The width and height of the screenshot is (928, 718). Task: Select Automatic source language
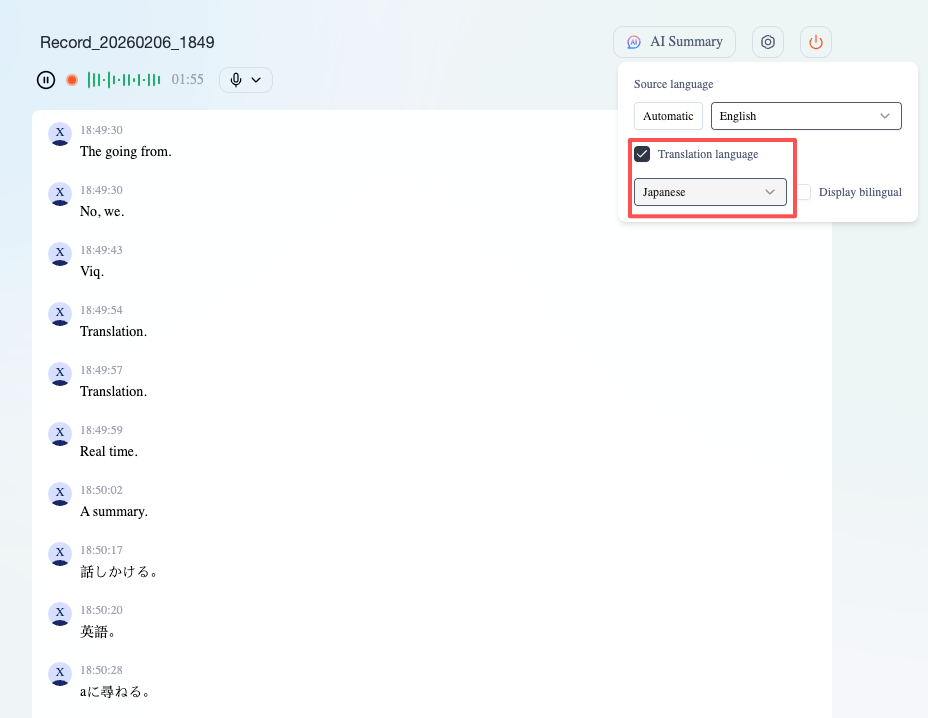pos(668,116)
